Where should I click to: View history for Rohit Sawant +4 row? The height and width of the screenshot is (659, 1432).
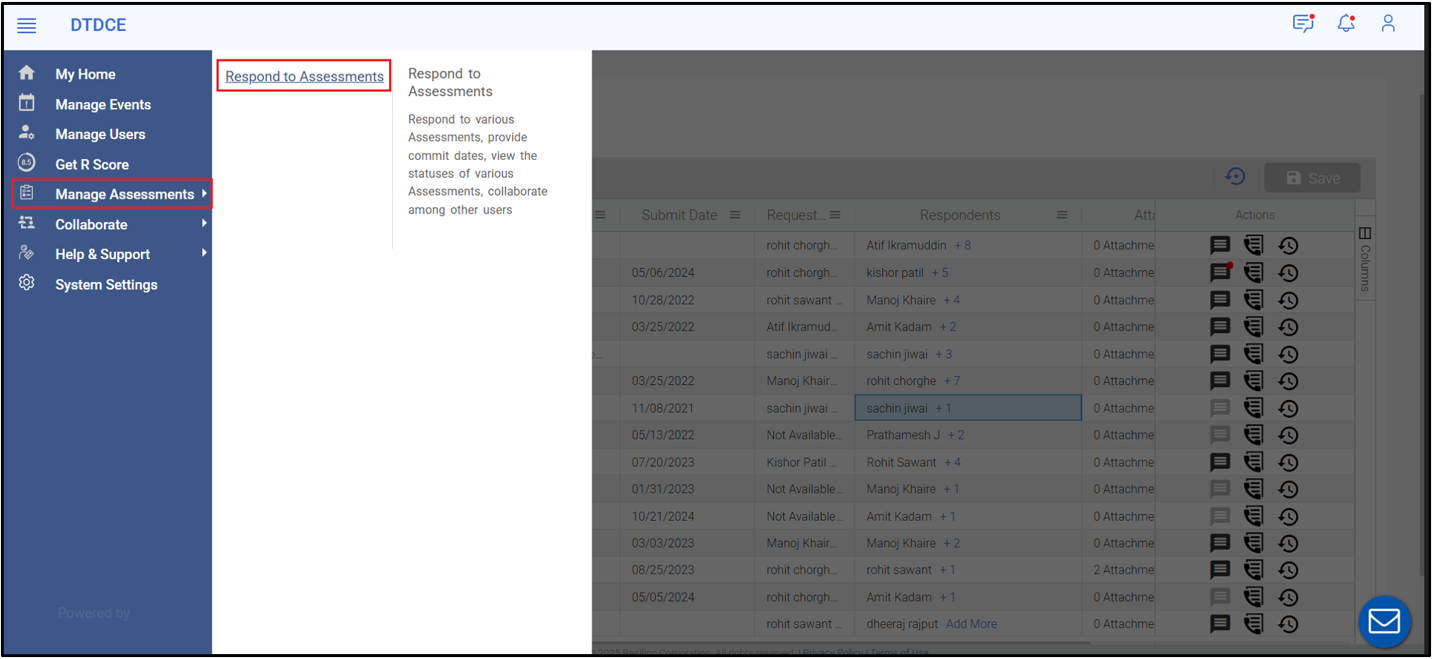(x=1288, y=462)
